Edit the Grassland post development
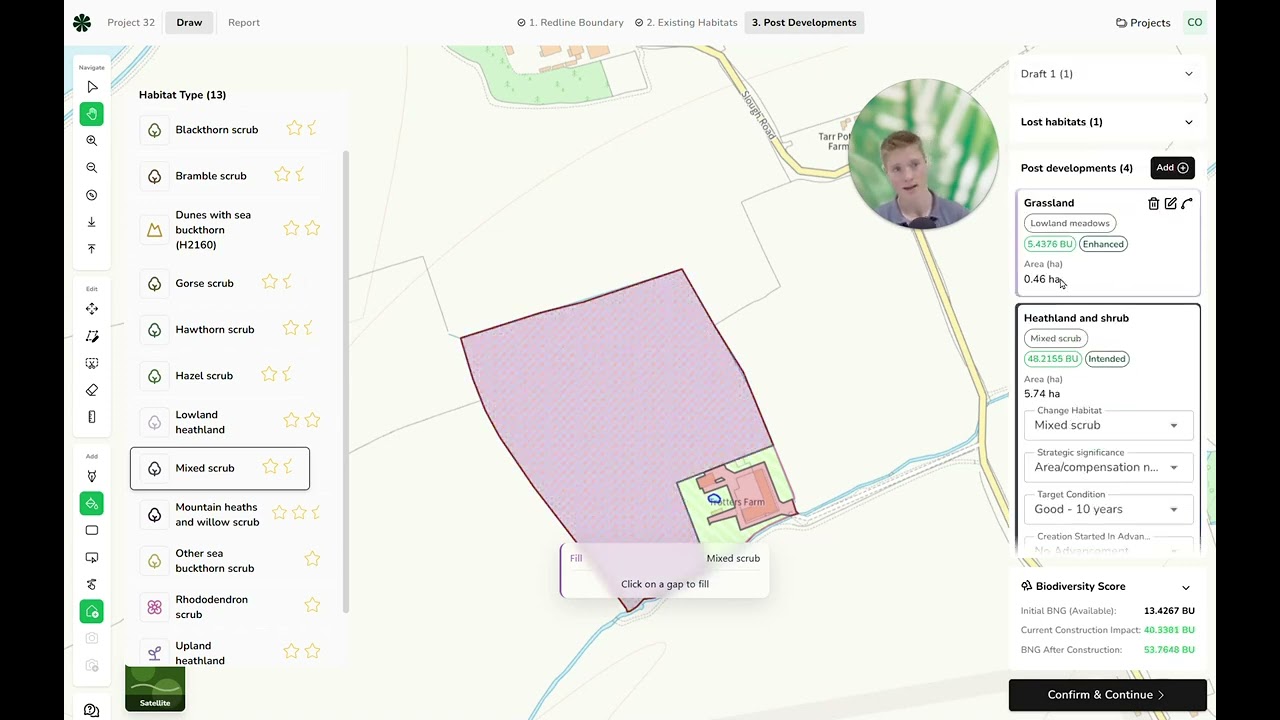 click(1170, 203)
